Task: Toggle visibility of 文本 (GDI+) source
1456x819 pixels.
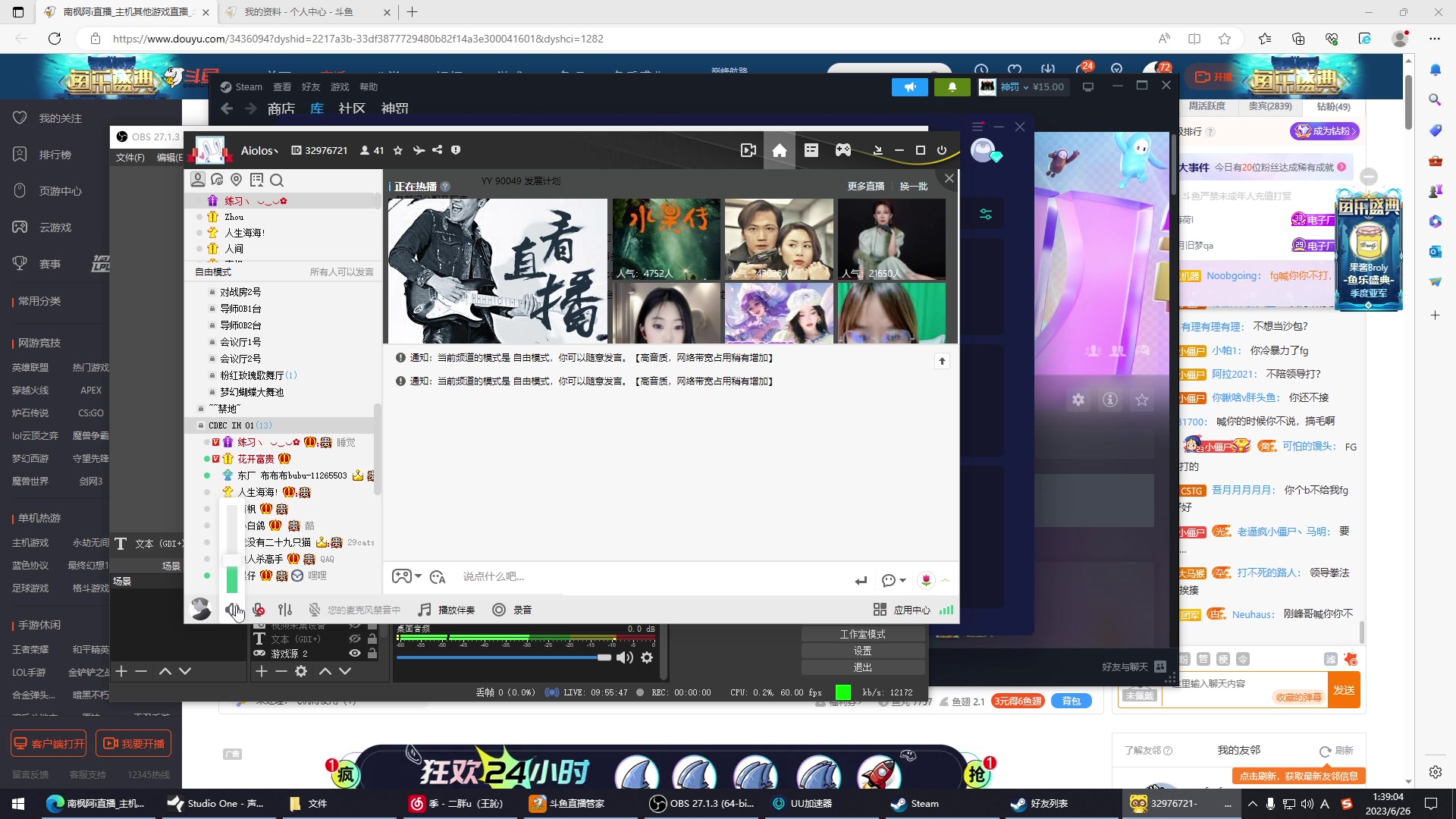Action: [354, 639]
